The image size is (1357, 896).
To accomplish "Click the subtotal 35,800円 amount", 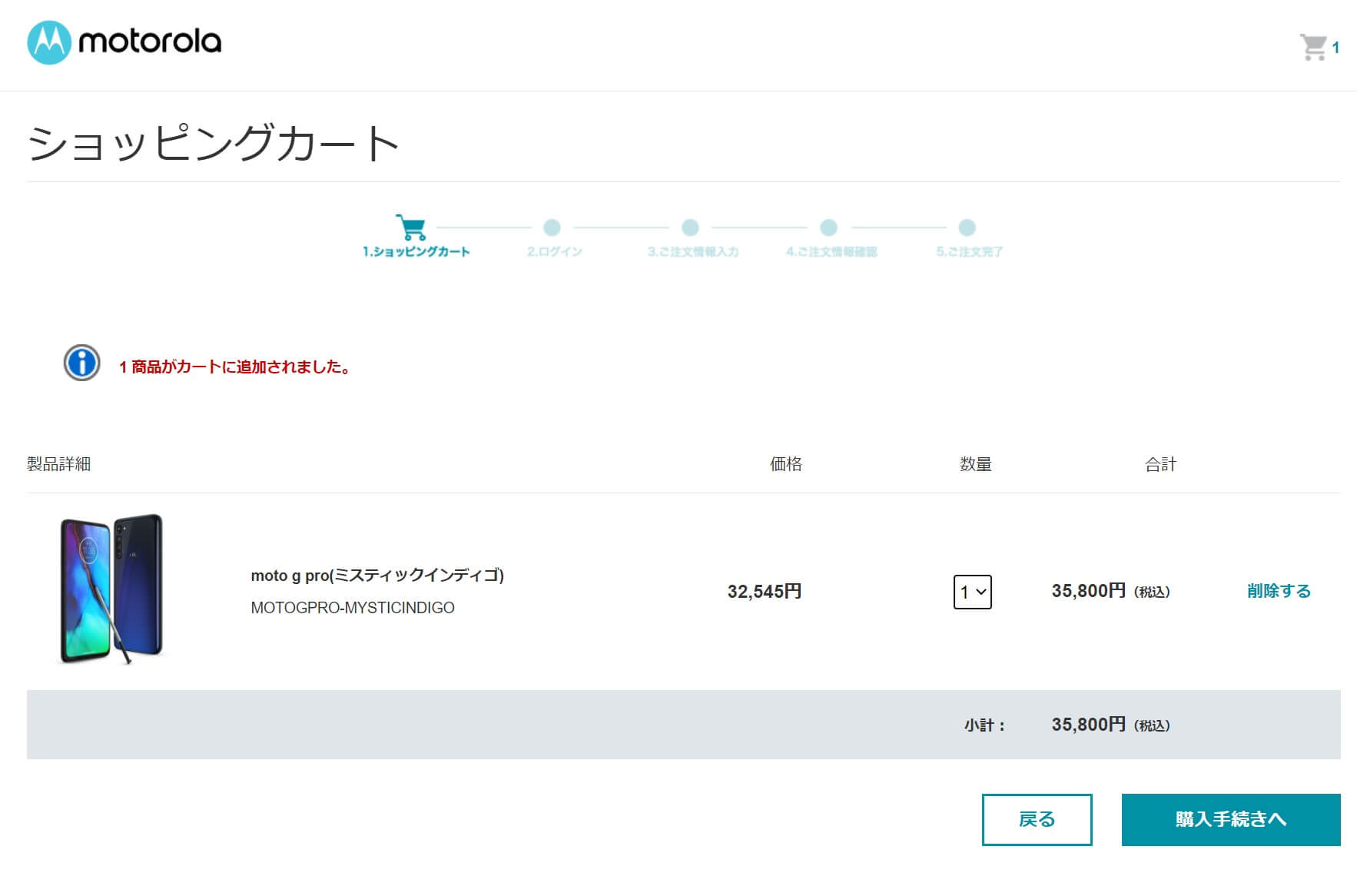I will [x=1088, y=725].
